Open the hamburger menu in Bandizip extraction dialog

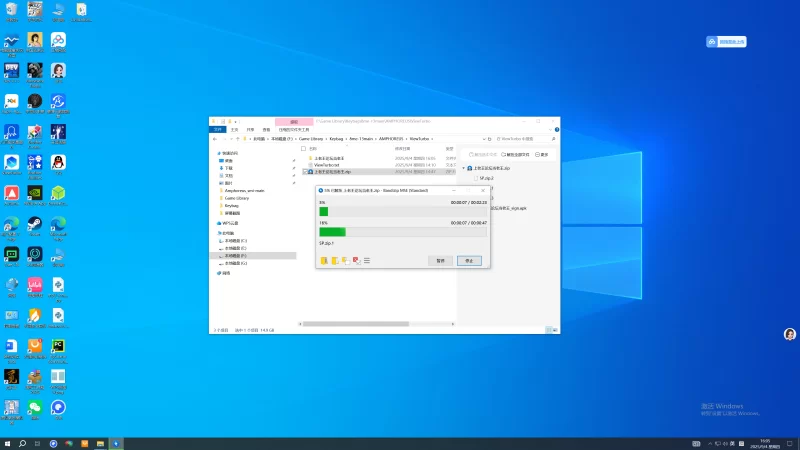(x=367, y=260)
